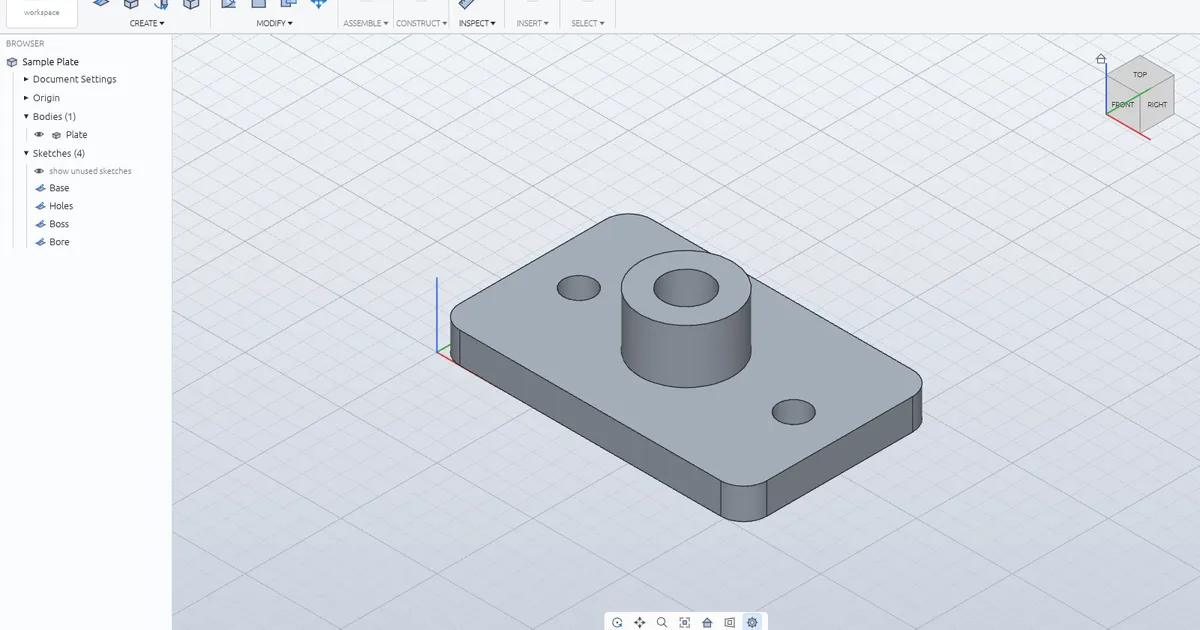The width and height of the screenshot is (1200, 630).
Task: Go to home view in navigation bar
Action: point(707,622)
